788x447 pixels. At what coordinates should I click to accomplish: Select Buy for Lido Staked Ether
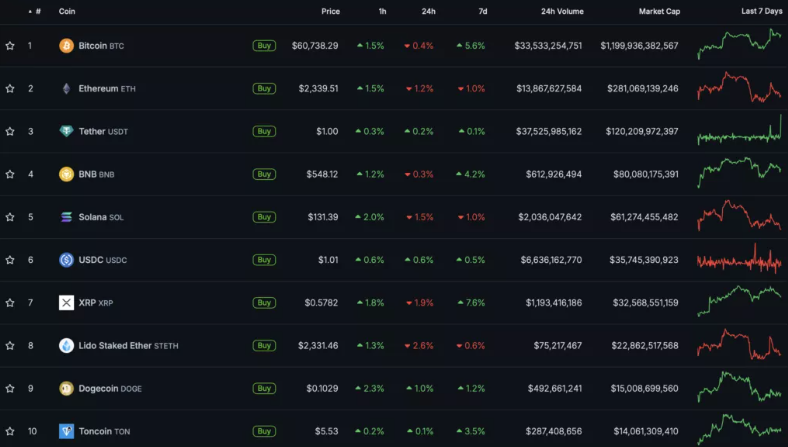click(x=264, y=345)
